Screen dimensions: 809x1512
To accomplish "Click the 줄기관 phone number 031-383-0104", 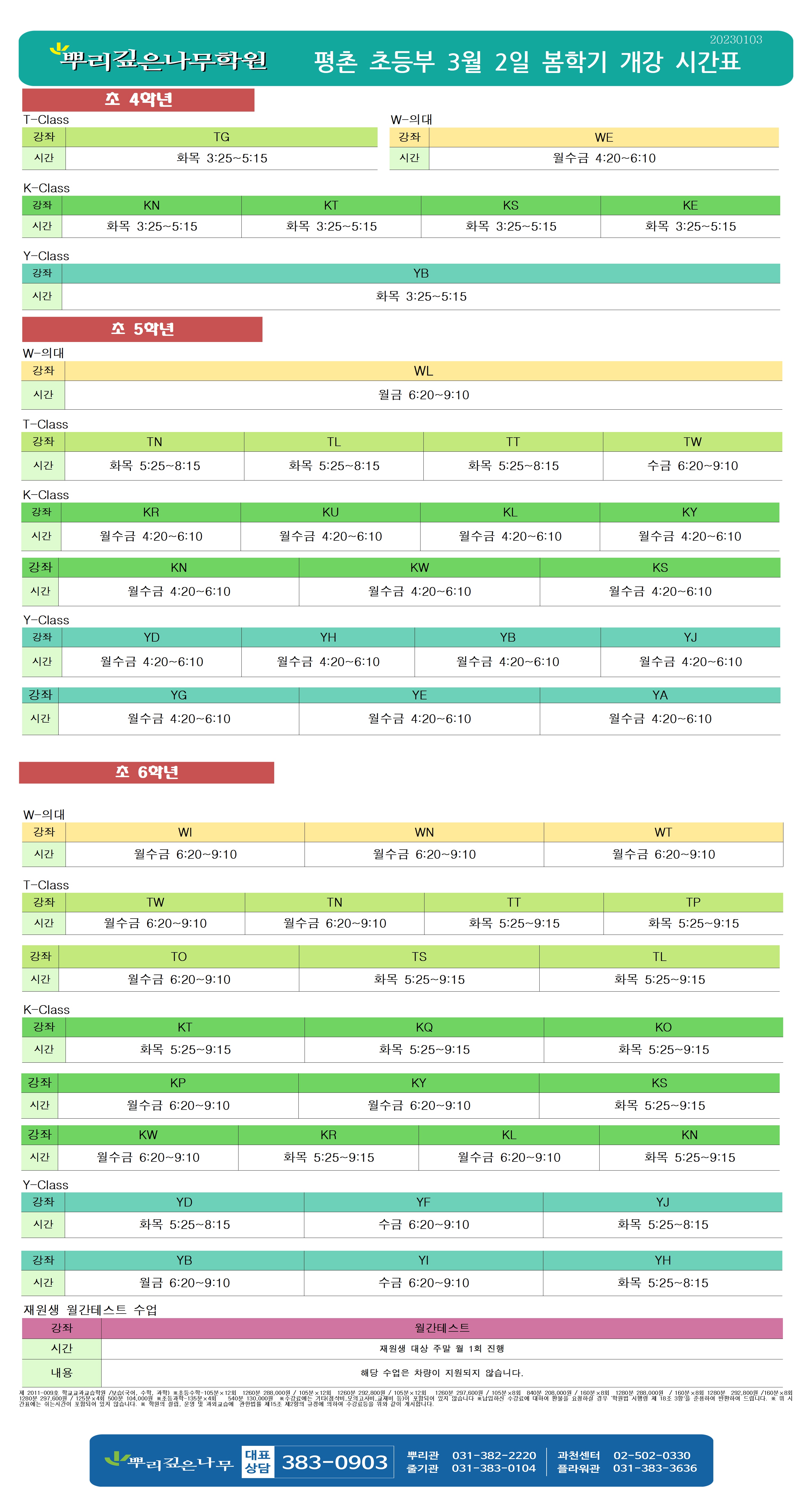I will [494, 1468].
